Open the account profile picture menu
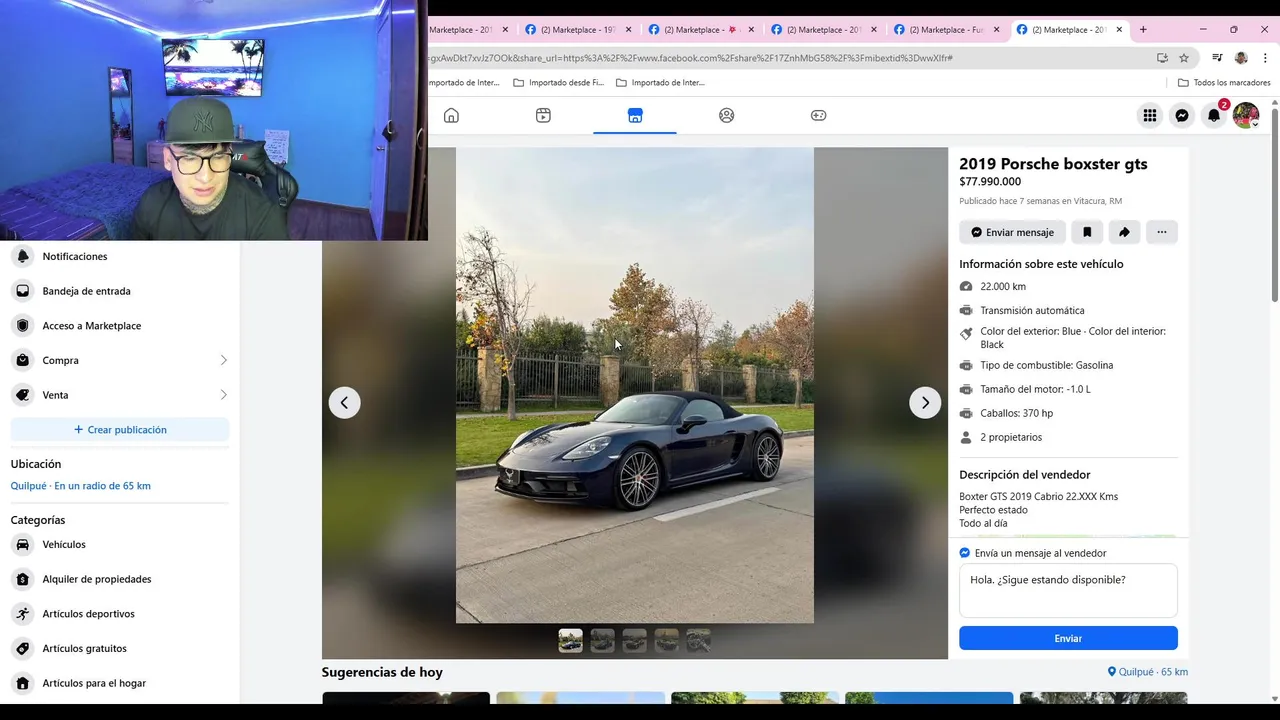This screenshot has height=720, width=1280. point(1246,115)
